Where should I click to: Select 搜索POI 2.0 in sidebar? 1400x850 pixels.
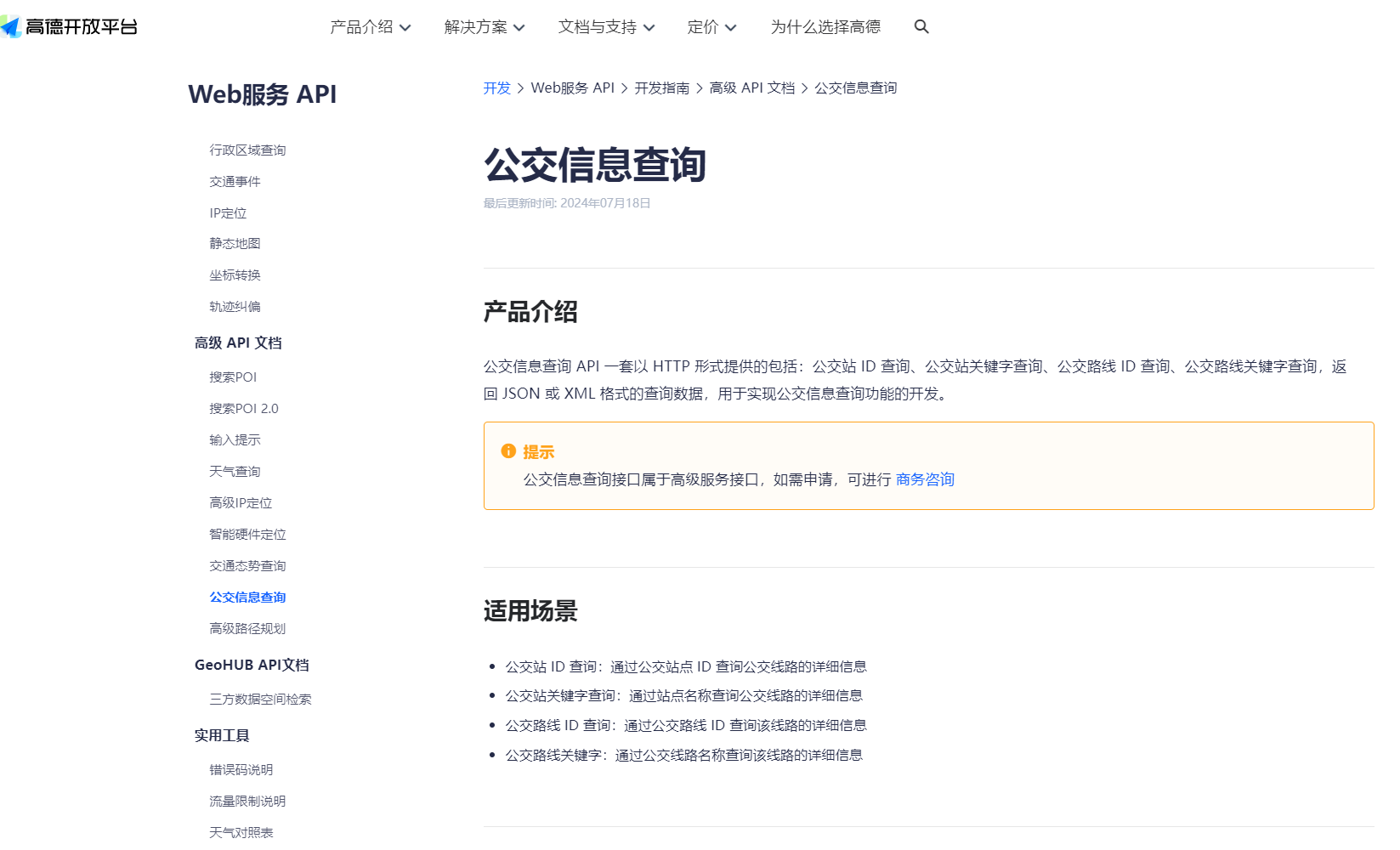244,409
